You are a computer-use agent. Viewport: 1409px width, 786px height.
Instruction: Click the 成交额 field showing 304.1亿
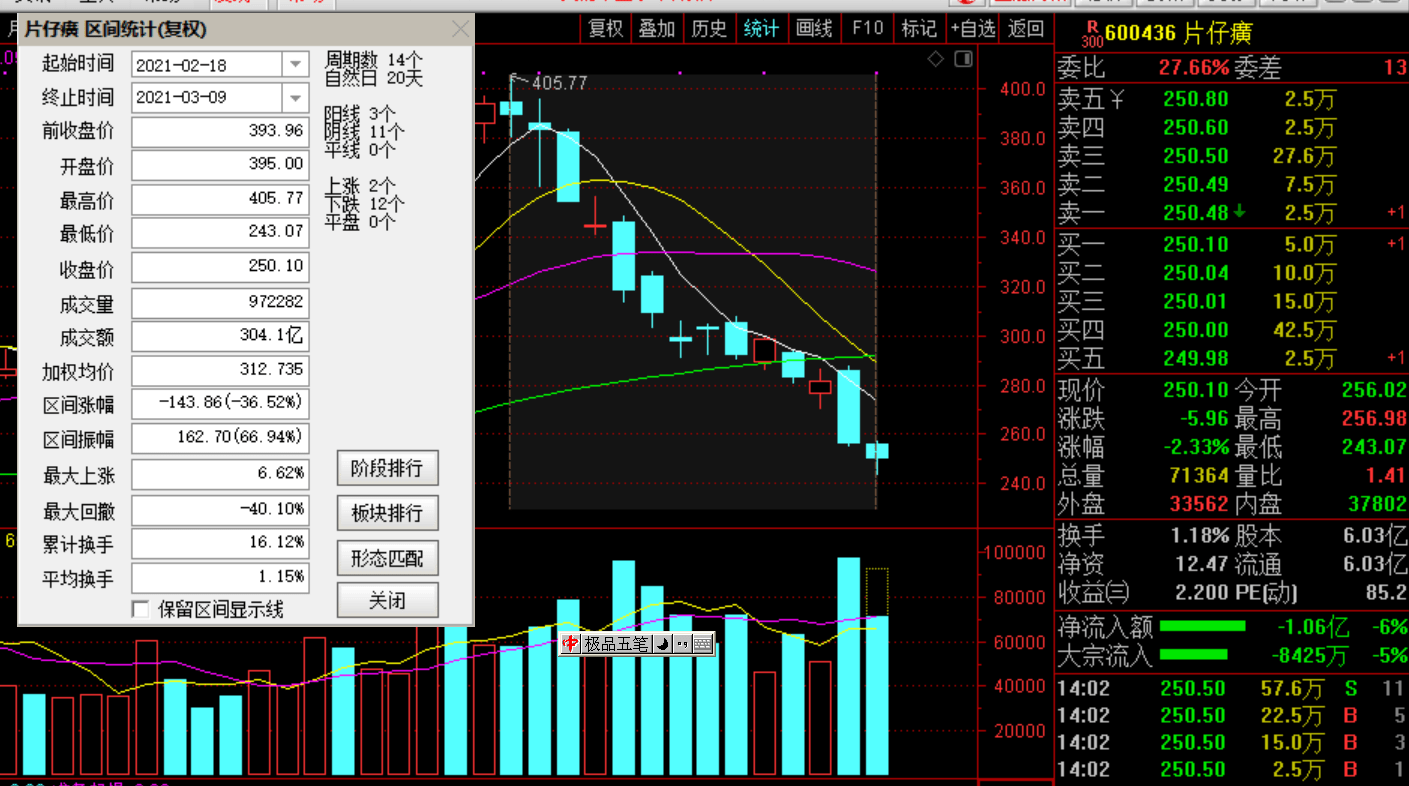[x=220, y=337]
